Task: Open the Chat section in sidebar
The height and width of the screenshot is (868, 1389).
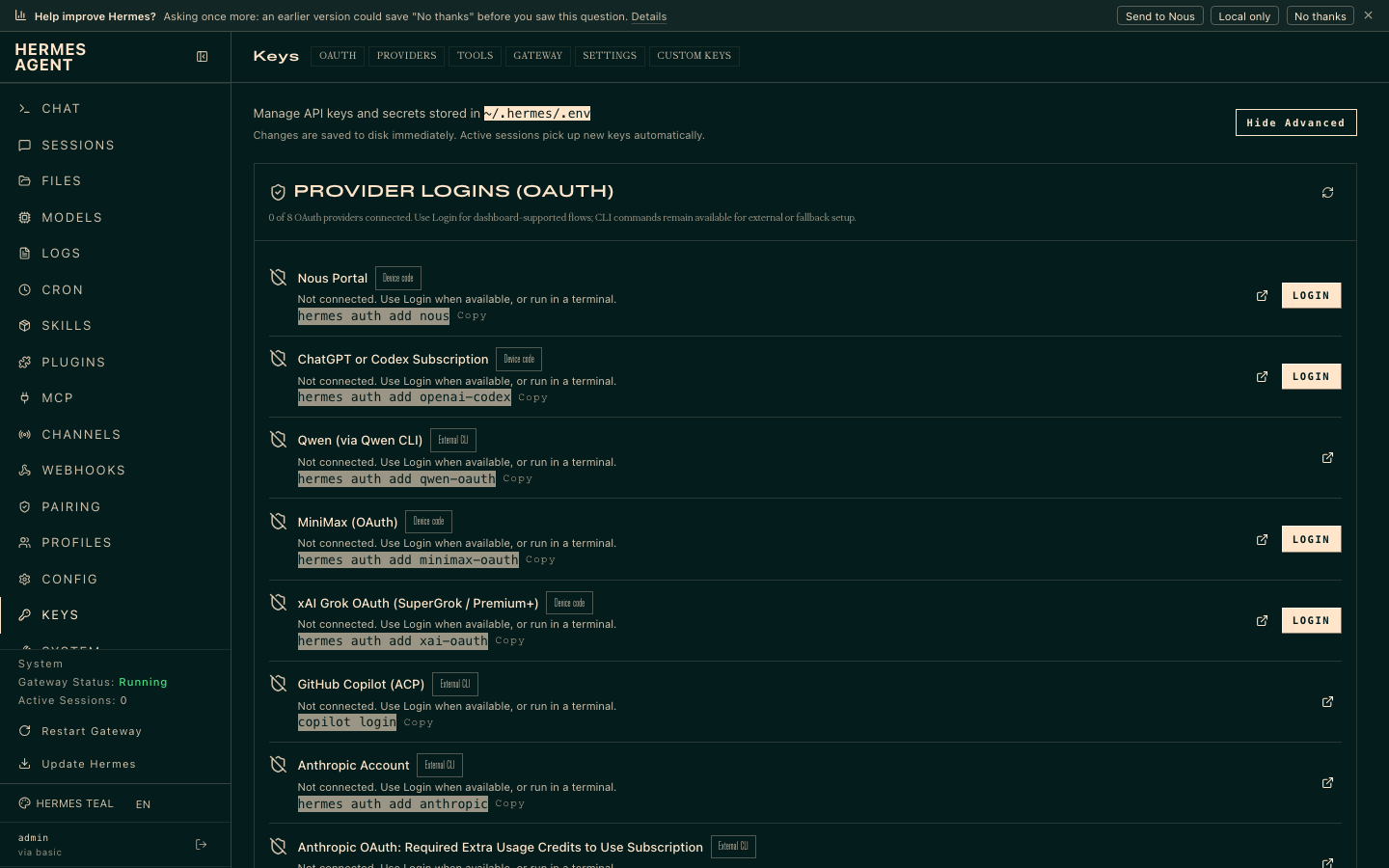Action: tap(116, 109)
